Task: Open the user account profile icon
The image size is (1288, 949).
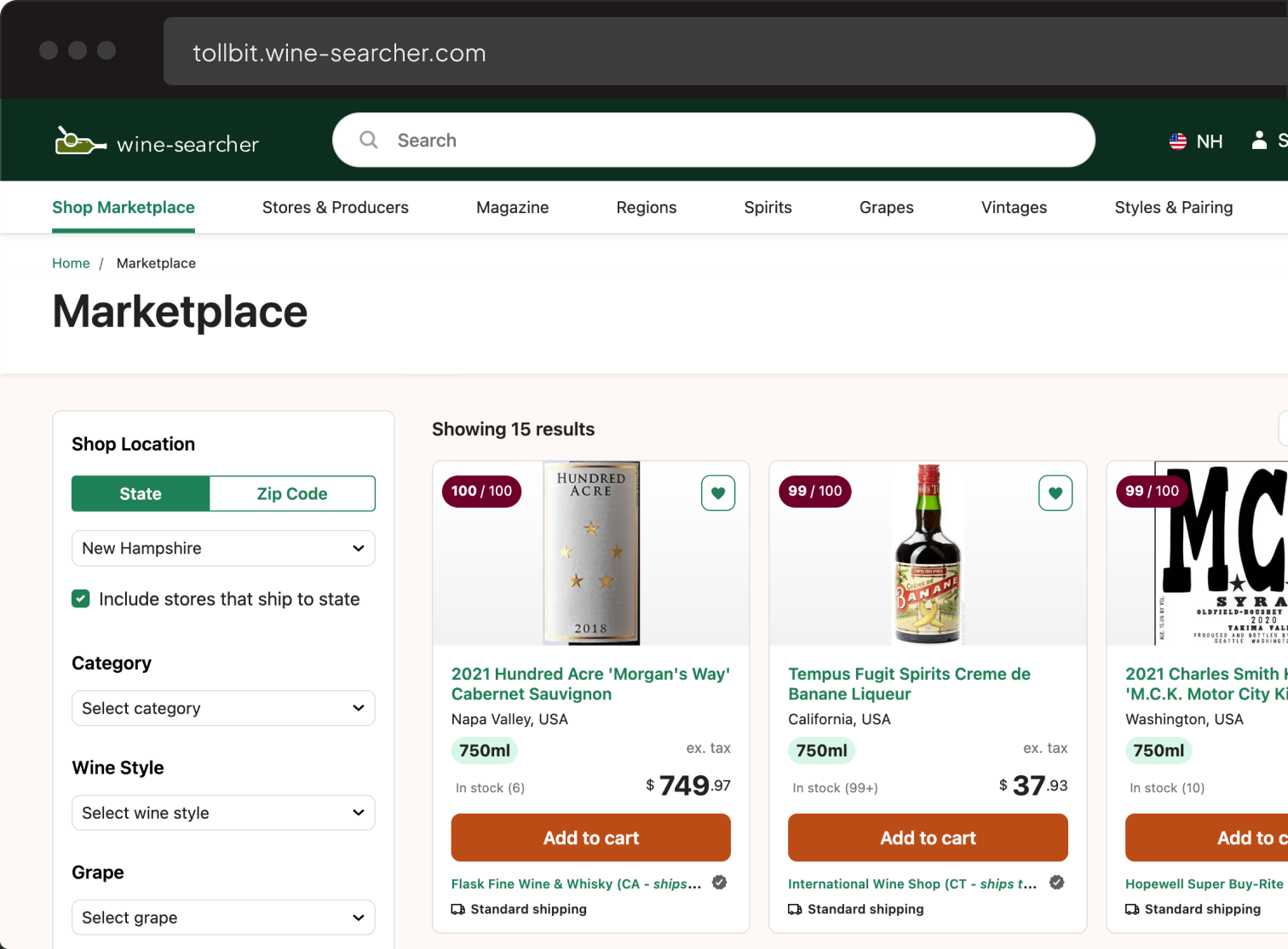Action: pos(1258,141)
